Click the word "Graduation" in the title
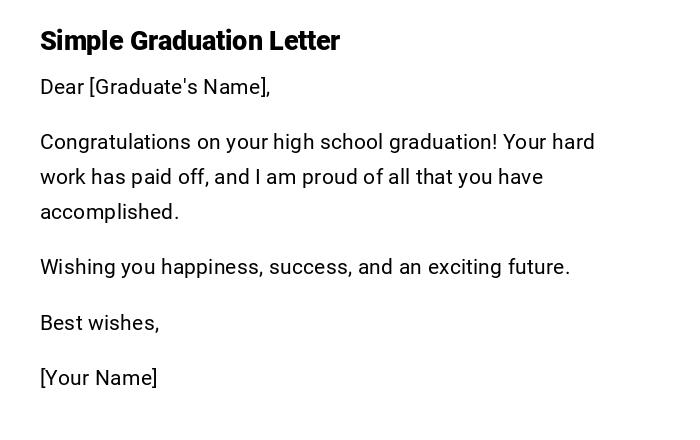Screen dimensions: 700x440 [196, 41]
